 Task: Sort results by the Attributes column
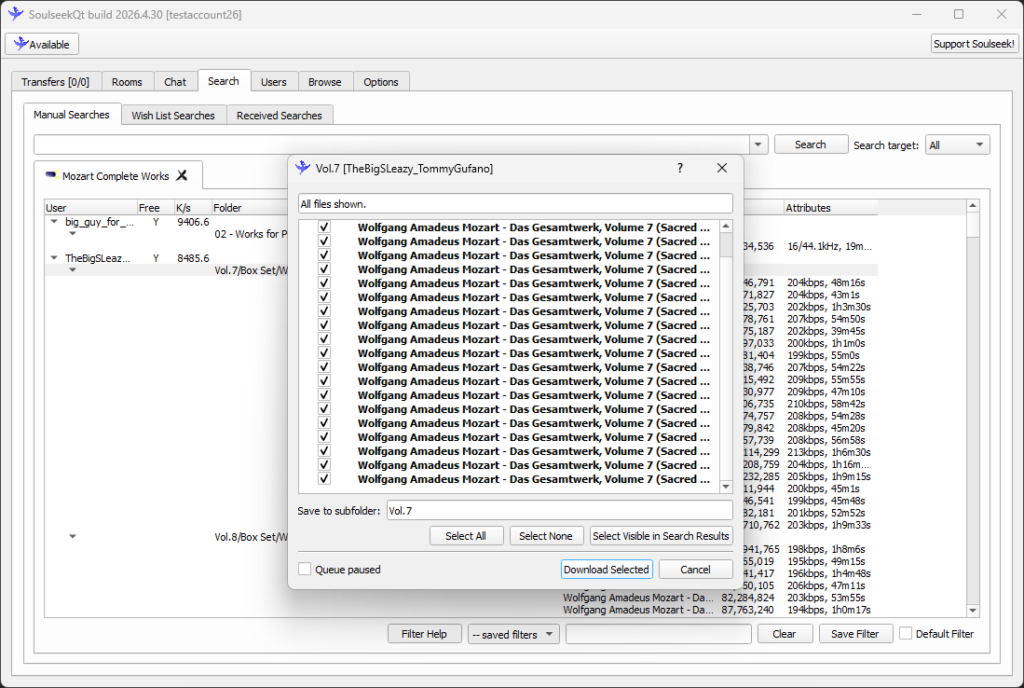pos(830,208)
